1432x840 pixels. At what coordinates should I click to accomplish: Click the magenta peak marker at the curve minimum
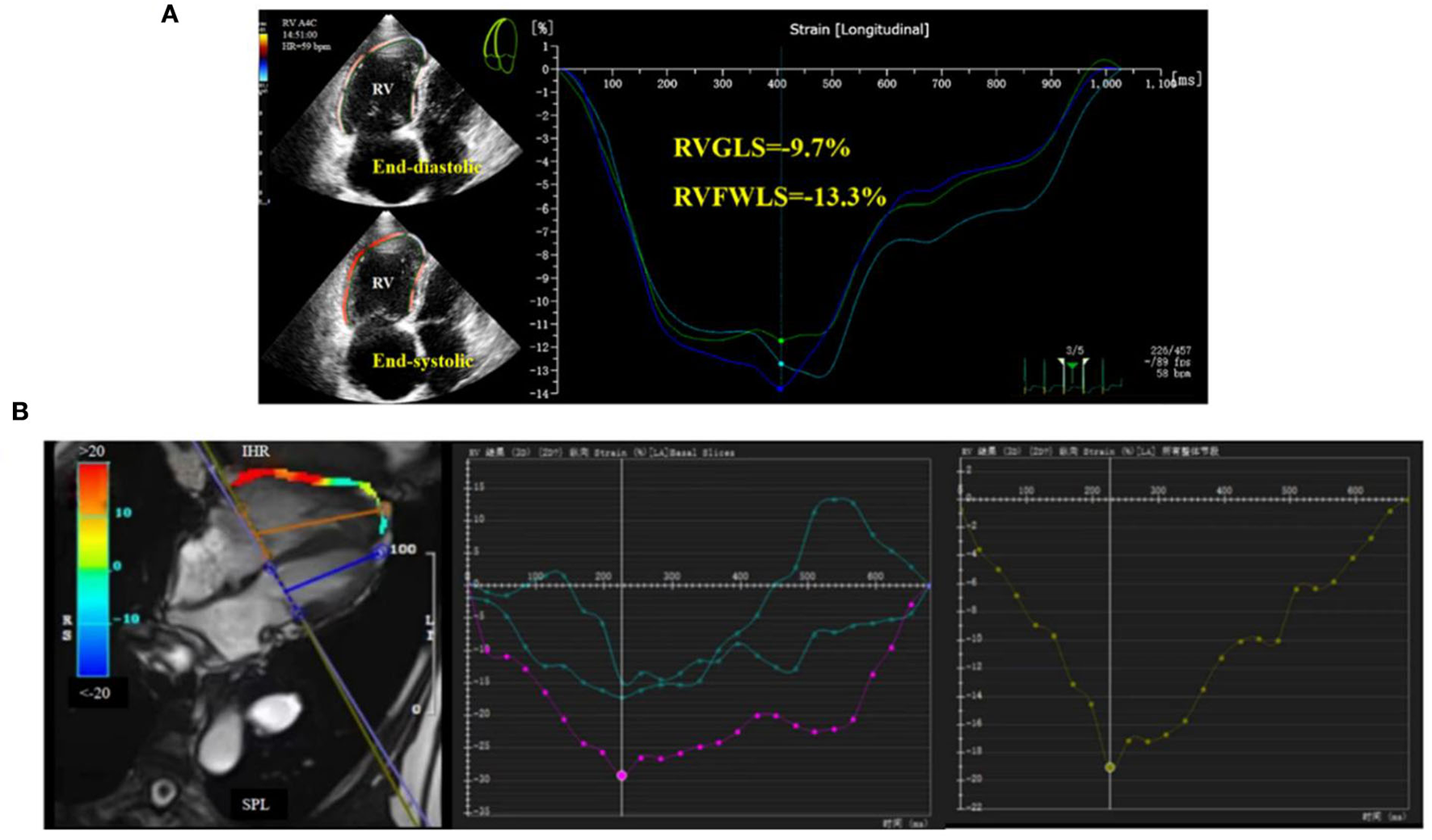(621, 775)
